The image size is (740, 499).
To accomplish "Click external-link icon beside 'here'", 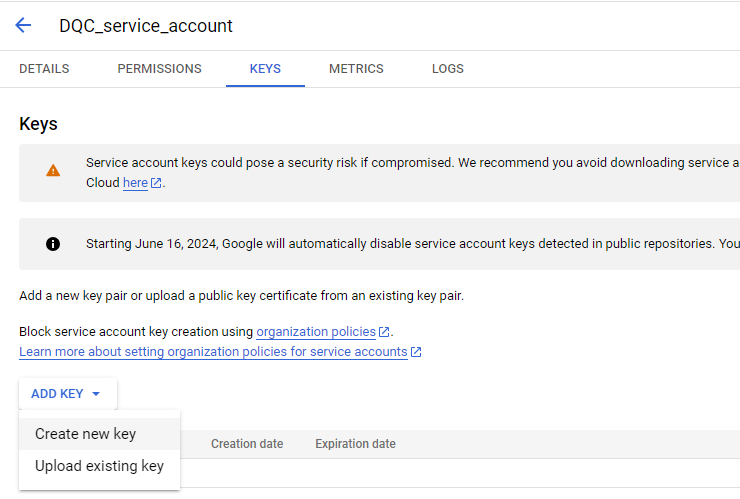I will click(156, 184).
